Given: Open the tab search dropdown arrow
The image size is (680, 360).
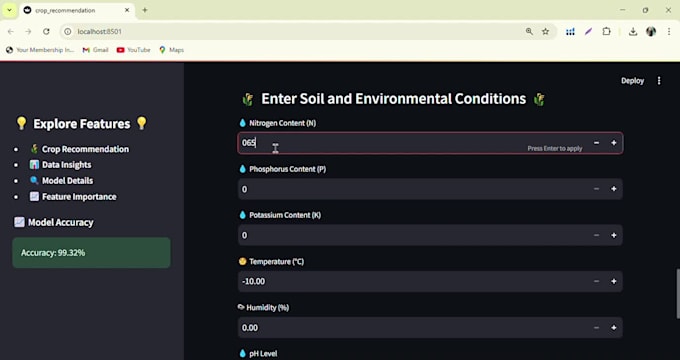Looking at the screenshot, I should click(x=9, y=10).
